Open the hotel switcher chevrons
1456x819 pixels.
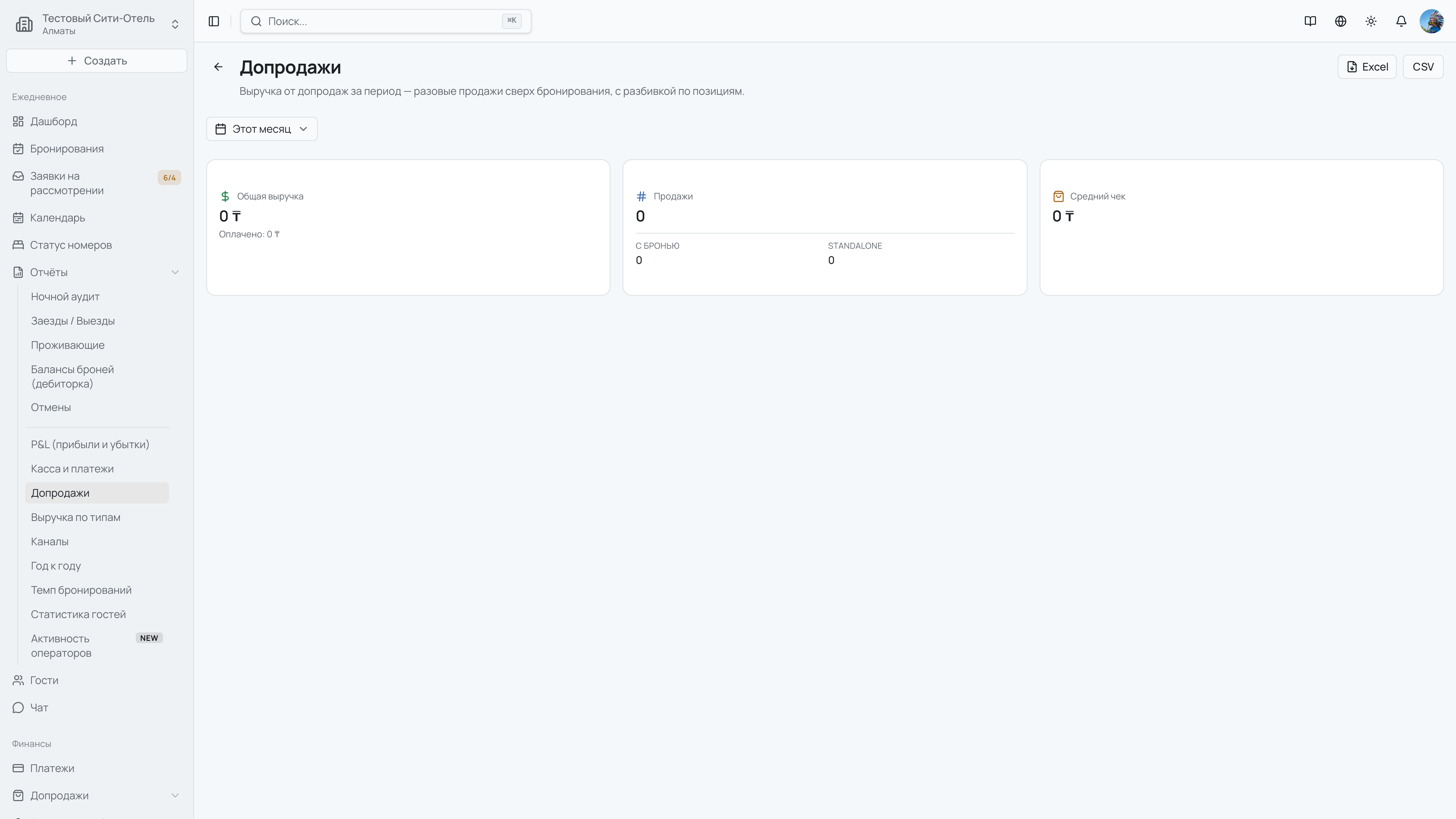[175, 24]
